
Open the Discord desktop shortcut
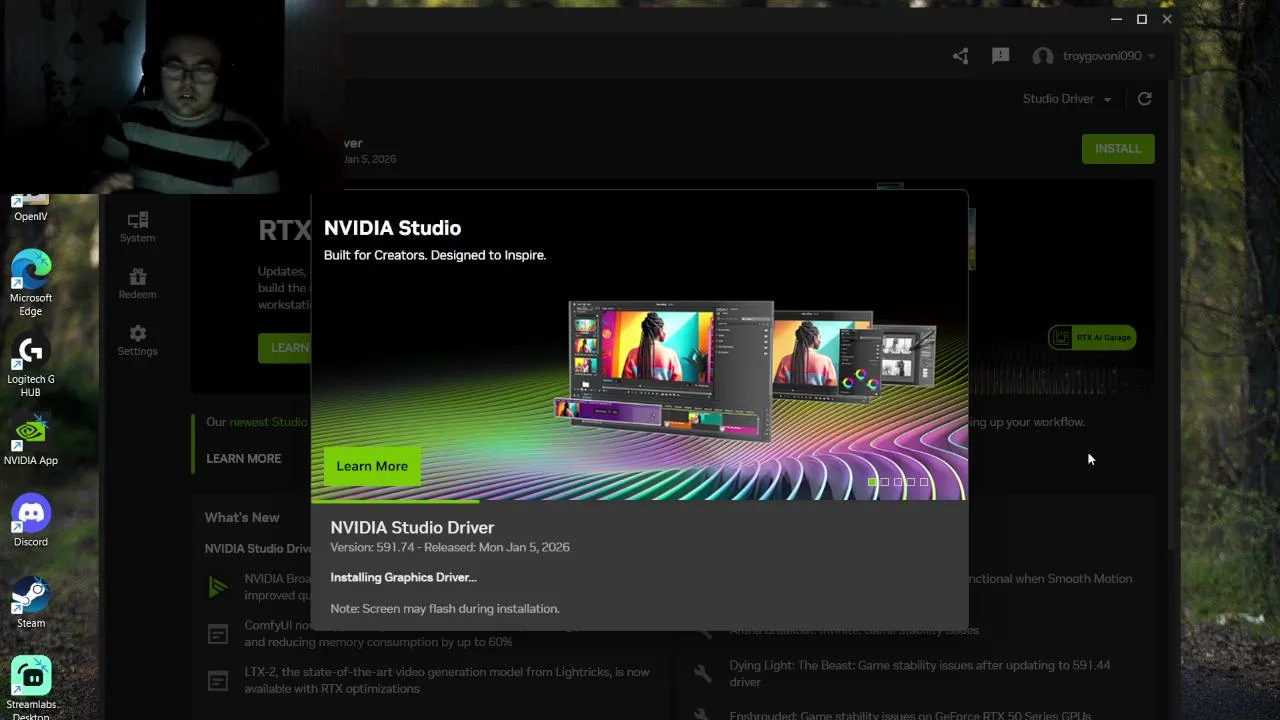tap(31, 521)
